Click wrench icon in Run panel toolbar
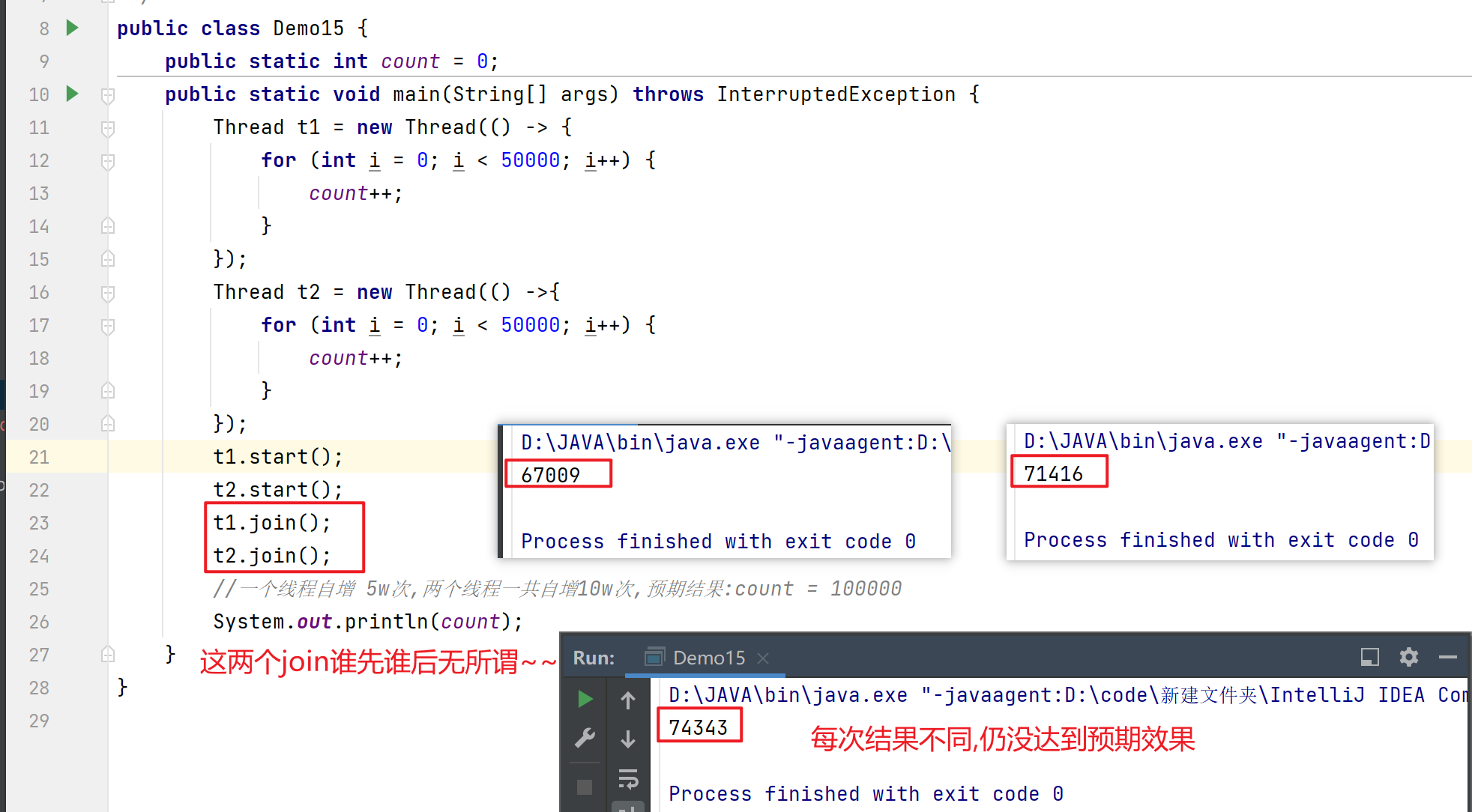The width and height of the screenshot is (1472, 812). [585, 738]
